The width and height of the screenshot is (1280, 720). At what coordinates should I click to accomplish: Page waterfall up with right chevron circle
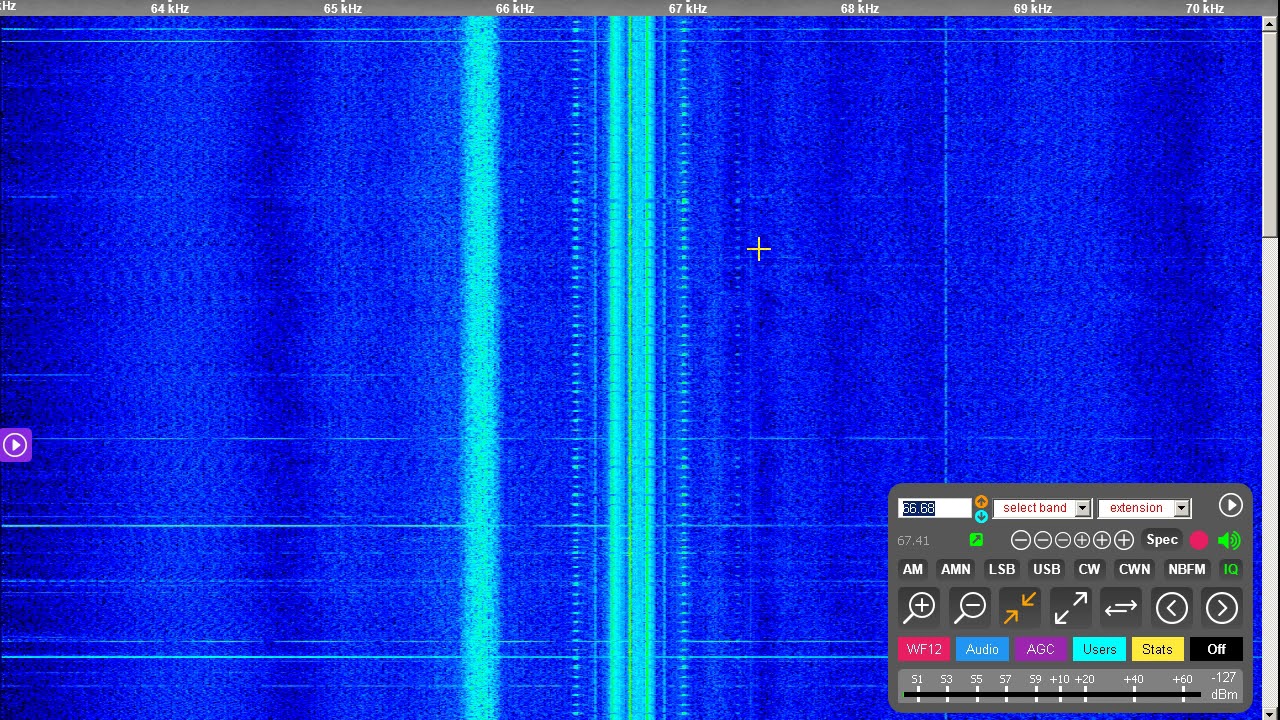[1222, 607]
